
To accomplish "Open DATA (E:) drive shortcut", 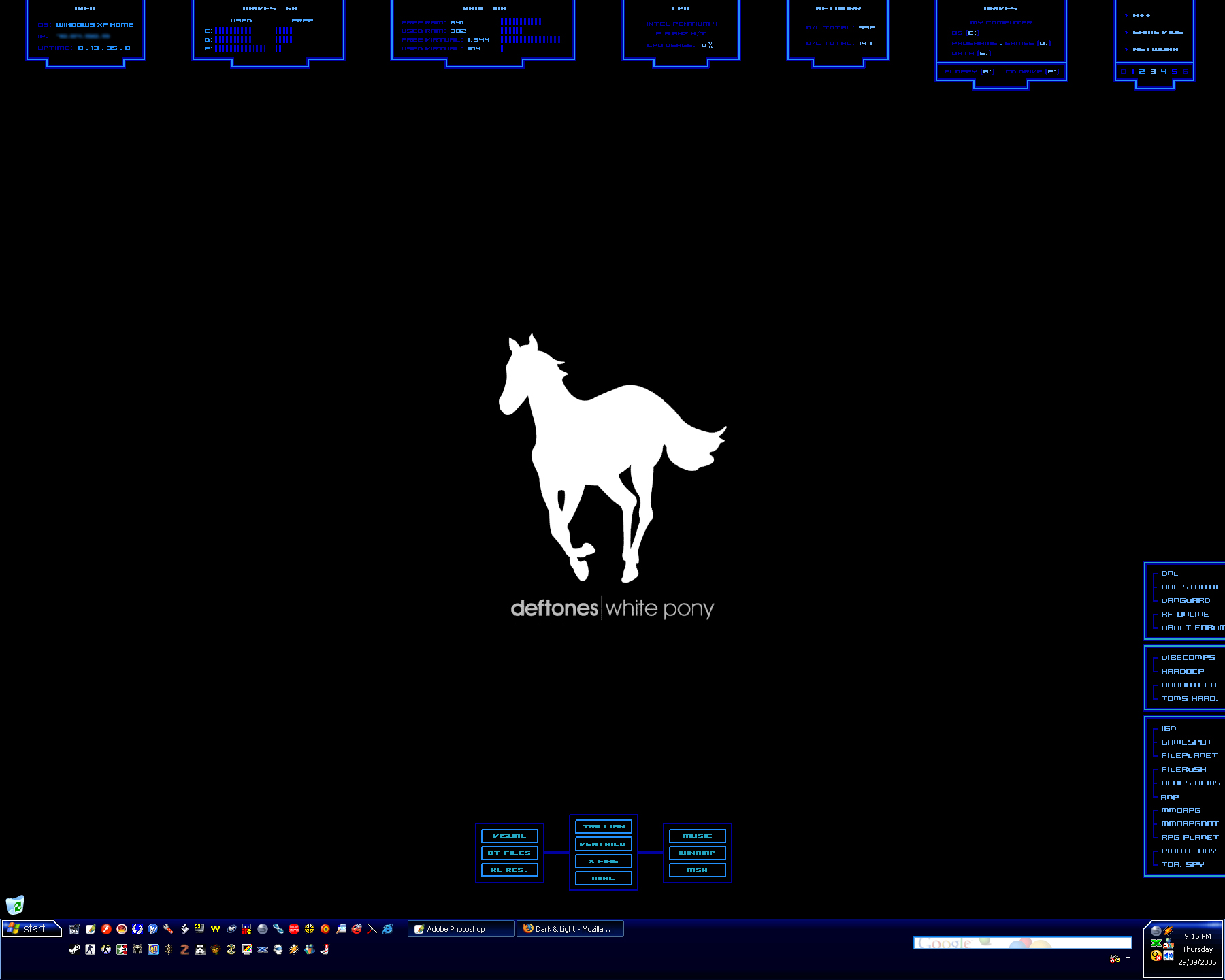I will [x=971, y=54].
